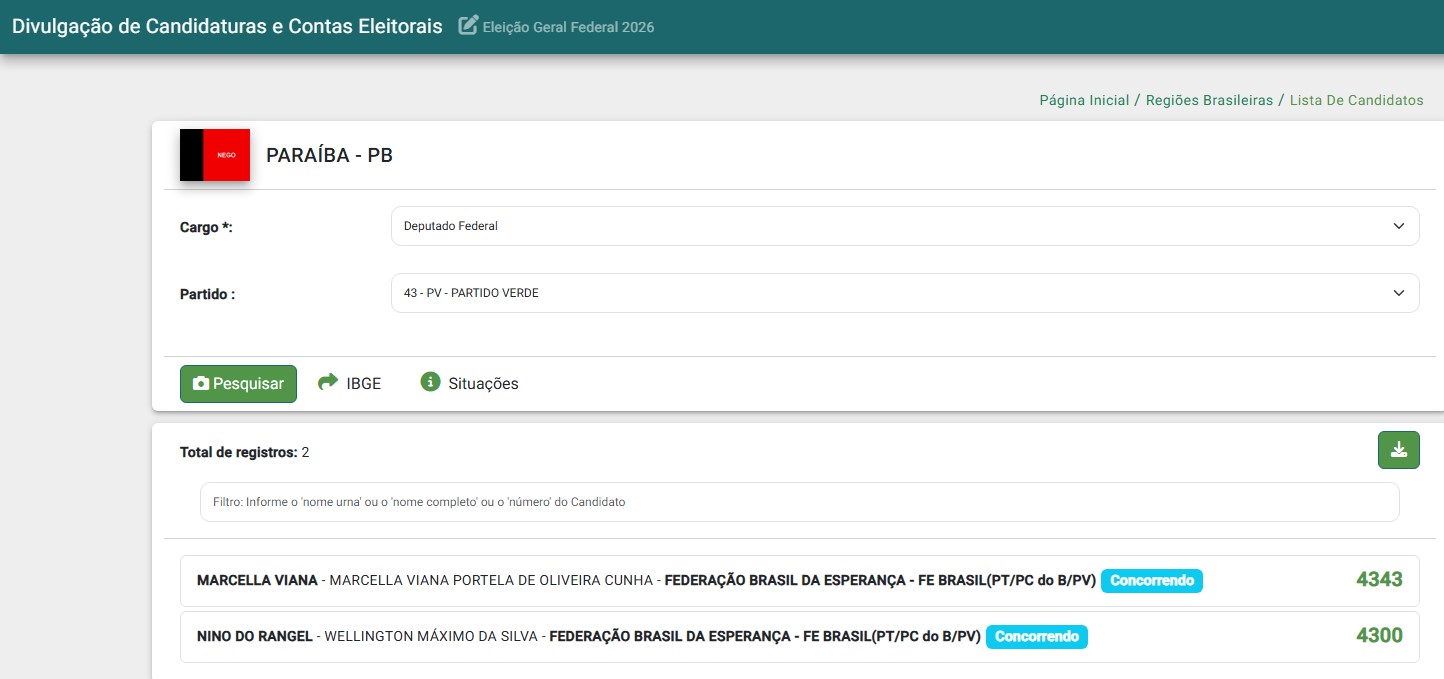The height and width of the screenshot is (679, 1444).
Task: Focus the candidate name filter input field
Action: click(x=799, y=502)
